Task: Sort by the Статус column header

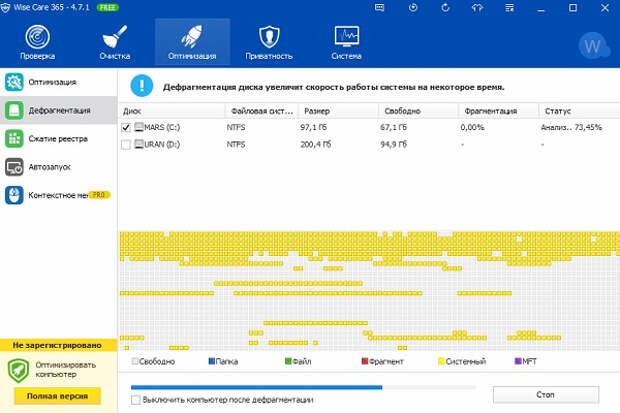Action: [x=577, y=111]
